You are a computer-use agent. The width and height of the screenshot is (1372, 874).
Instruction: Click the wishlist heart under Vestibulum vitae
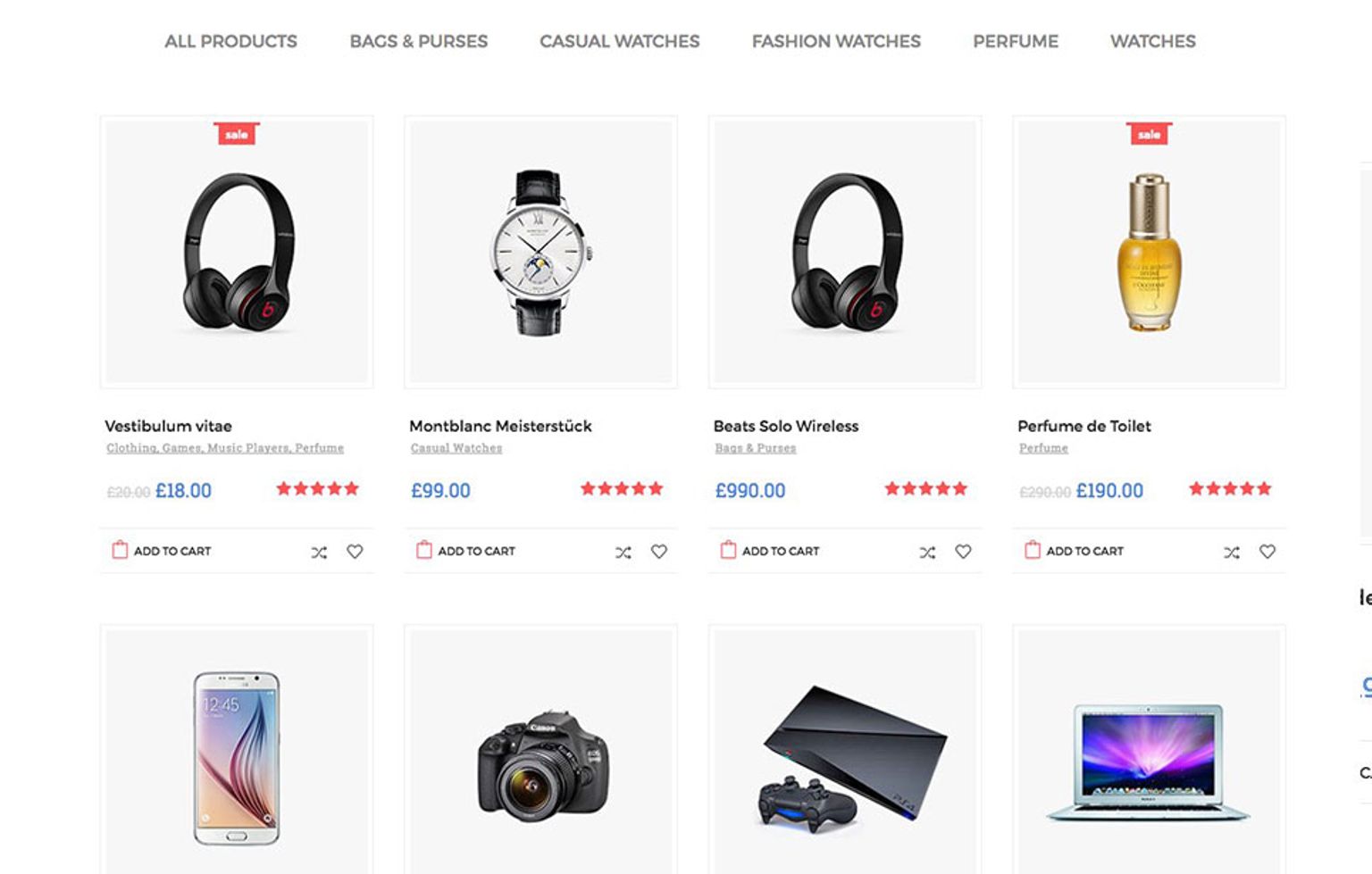pos(355,552)
